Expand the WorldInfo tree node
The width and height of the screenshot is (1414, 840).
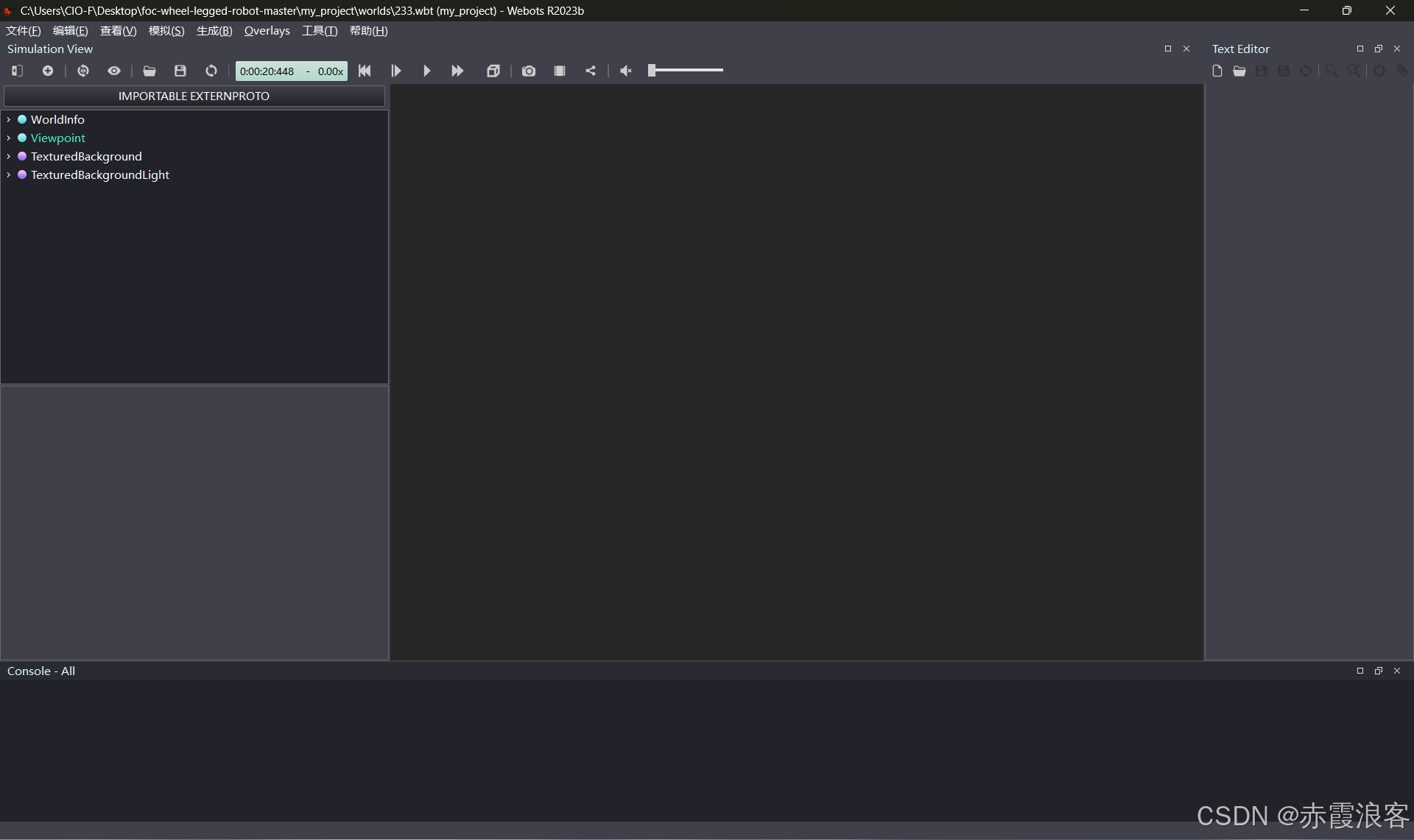coord(8,119)
